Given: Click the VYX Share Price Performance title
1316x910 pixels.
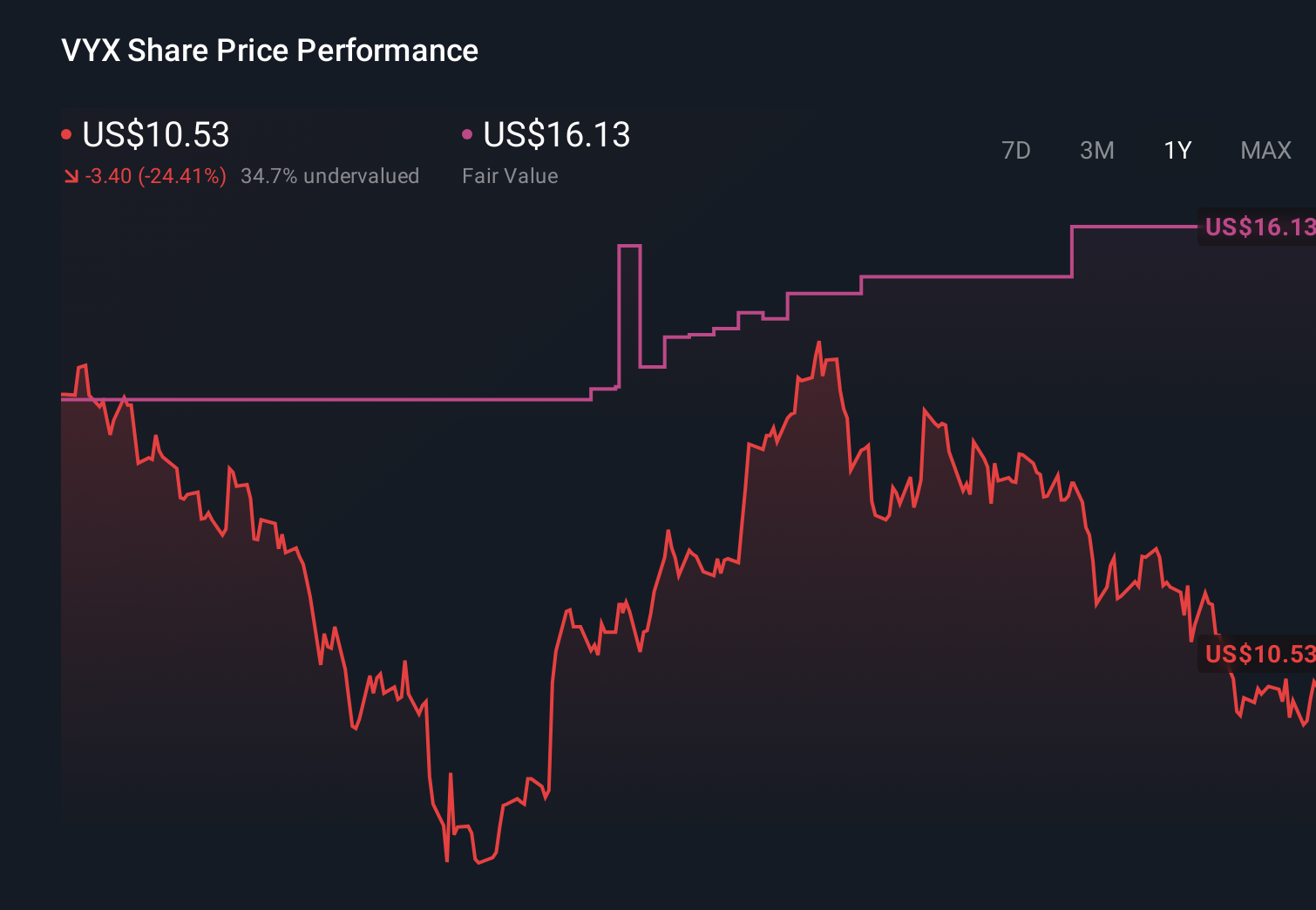Looking at the screenshot, I should 268,51.
